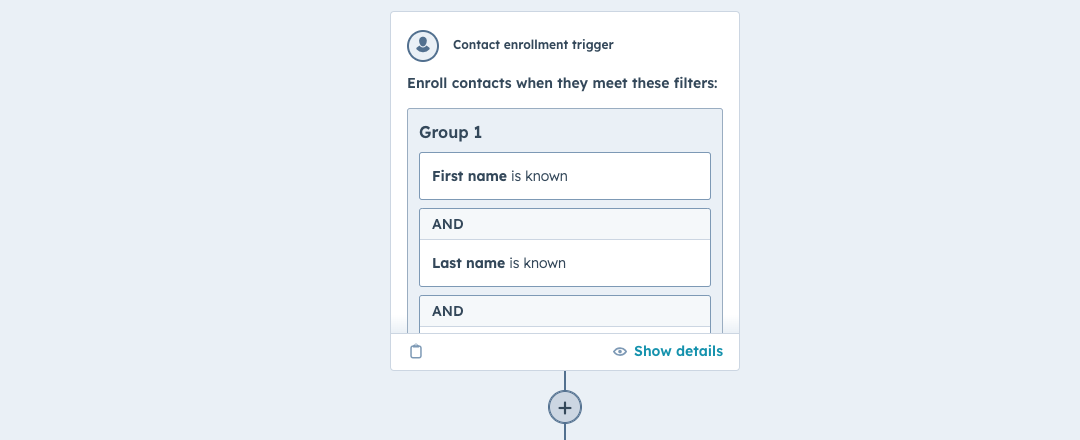Click the contact avatar icon in trigger header
1080x440 pixels.
click(423, 45)
